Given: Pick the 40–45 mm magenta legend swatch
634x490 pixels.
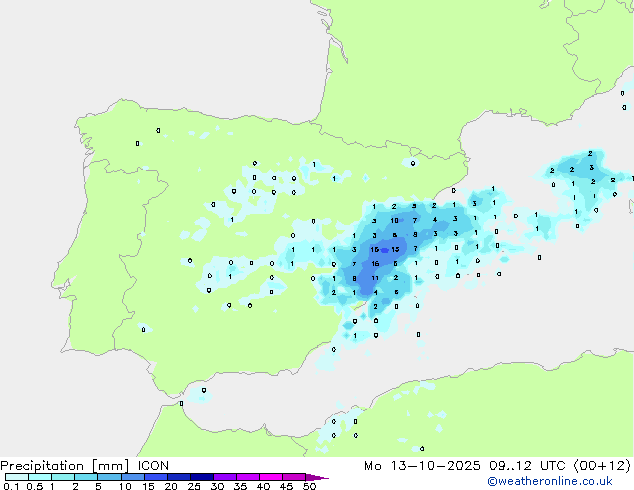Looking at the screenshot, I should [271, 477].
